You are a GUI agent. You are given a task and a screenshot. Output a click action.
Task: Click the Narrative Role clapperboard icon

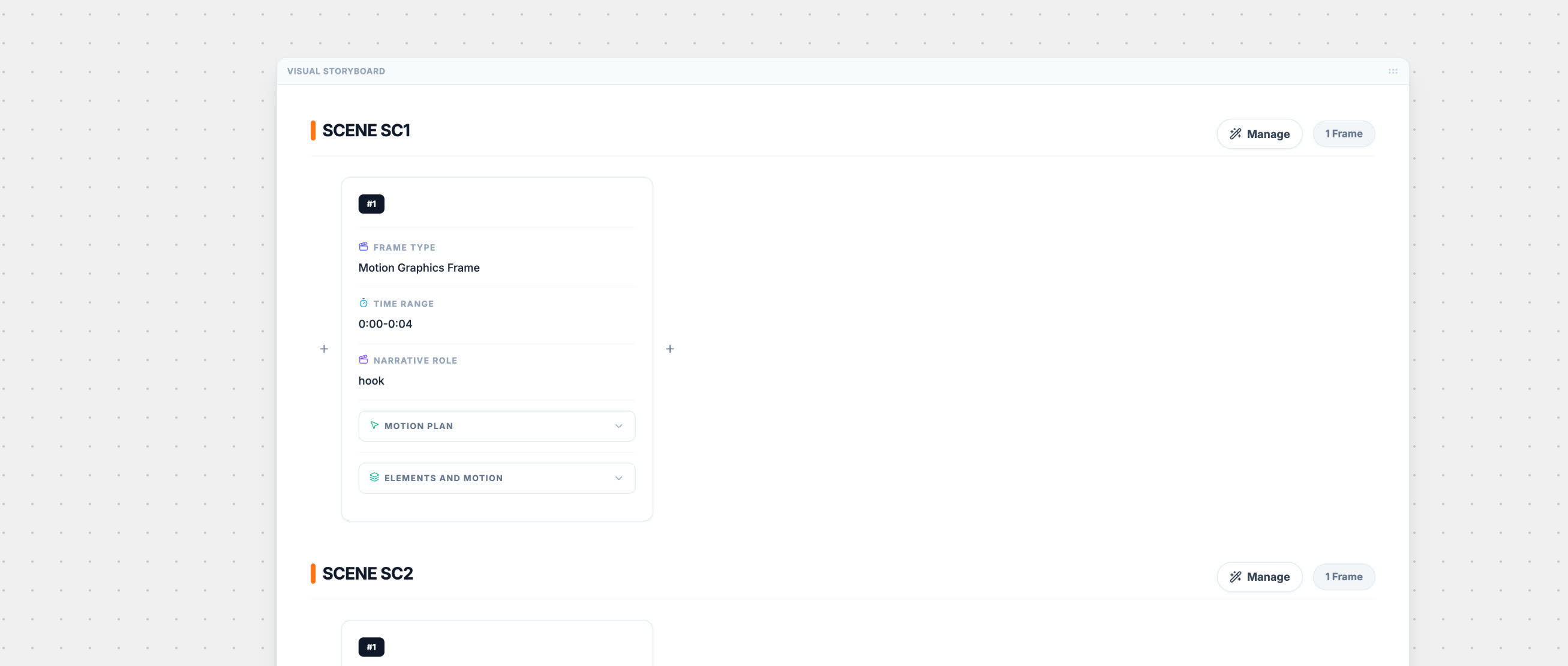coord(364,360)
